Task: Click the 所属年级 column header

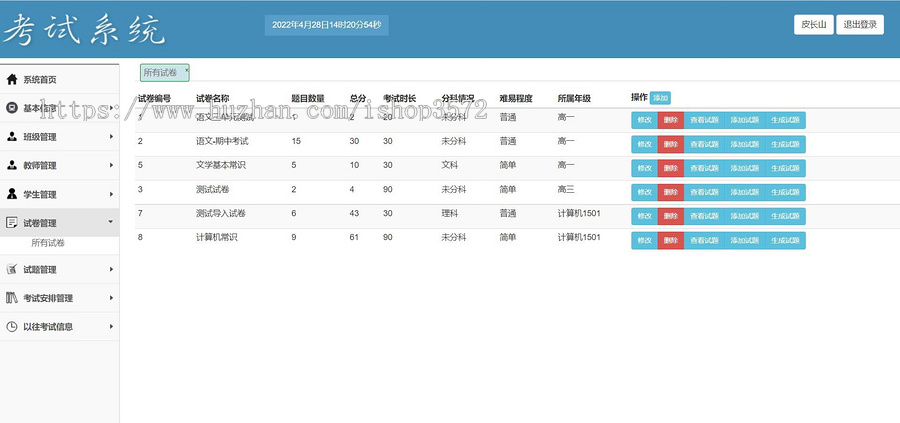Action: click(x=574, y=98)
